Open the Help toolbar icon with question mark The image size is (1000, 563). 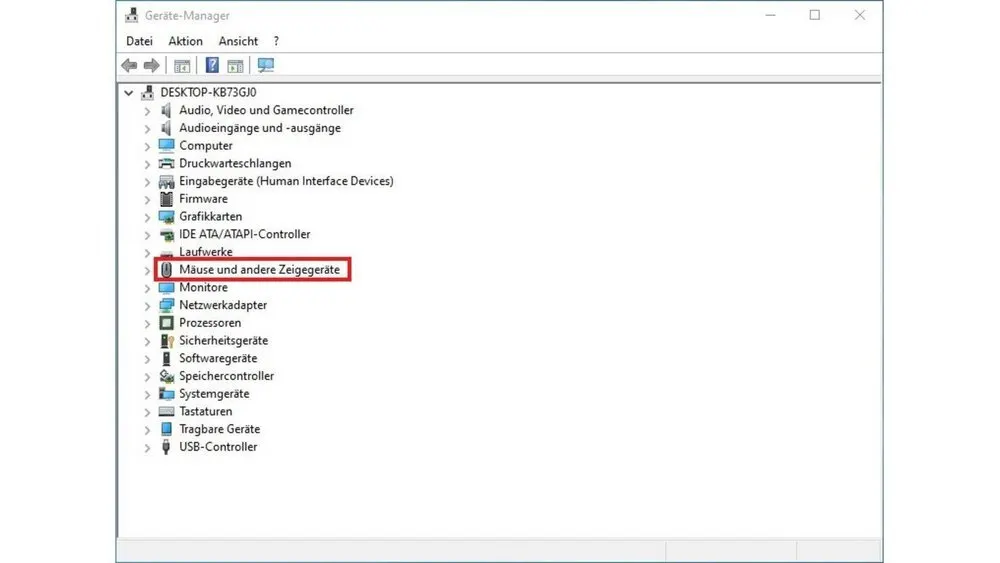tap(212, 65)
